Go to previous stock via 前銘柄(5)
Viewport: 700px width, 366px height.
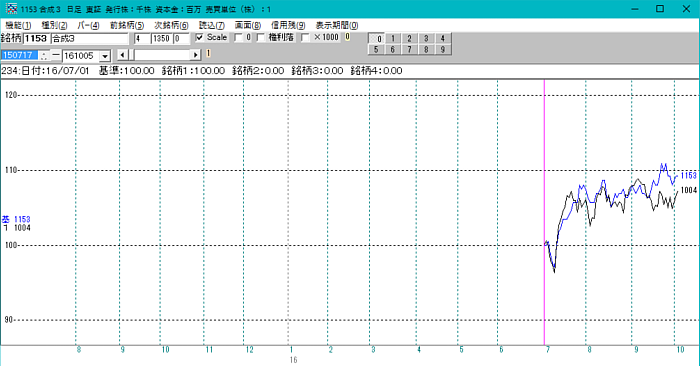point(127,25)
